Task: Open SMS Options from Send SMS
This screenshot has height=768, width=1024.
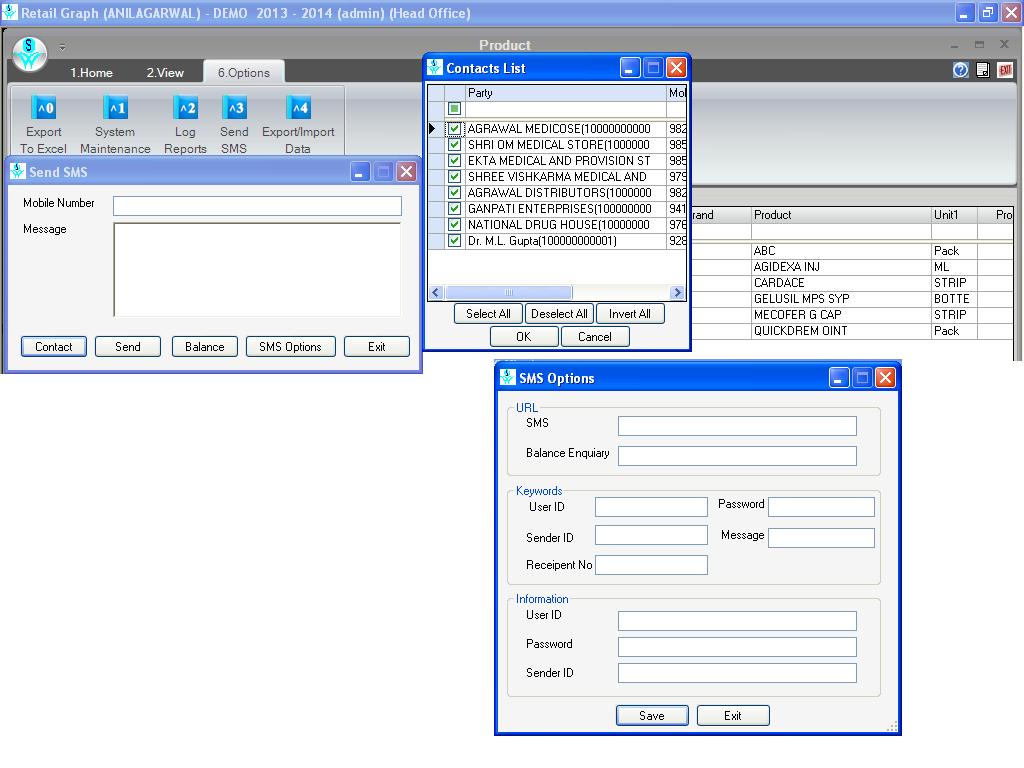Action: click(291, 347)
